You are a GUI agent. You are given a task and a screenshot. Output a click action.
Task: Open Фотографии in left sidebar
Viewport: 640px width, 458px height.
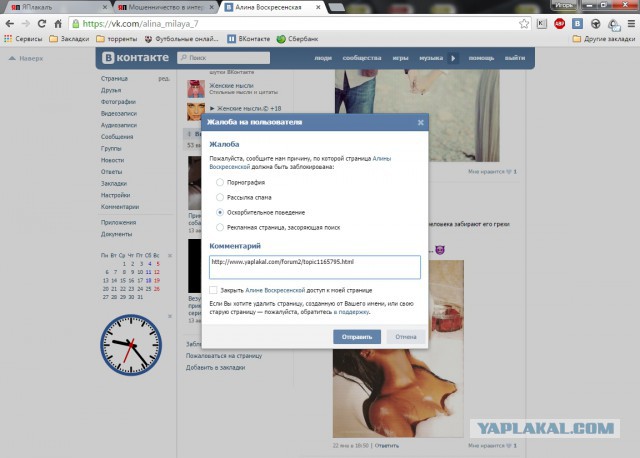[118, 102]
